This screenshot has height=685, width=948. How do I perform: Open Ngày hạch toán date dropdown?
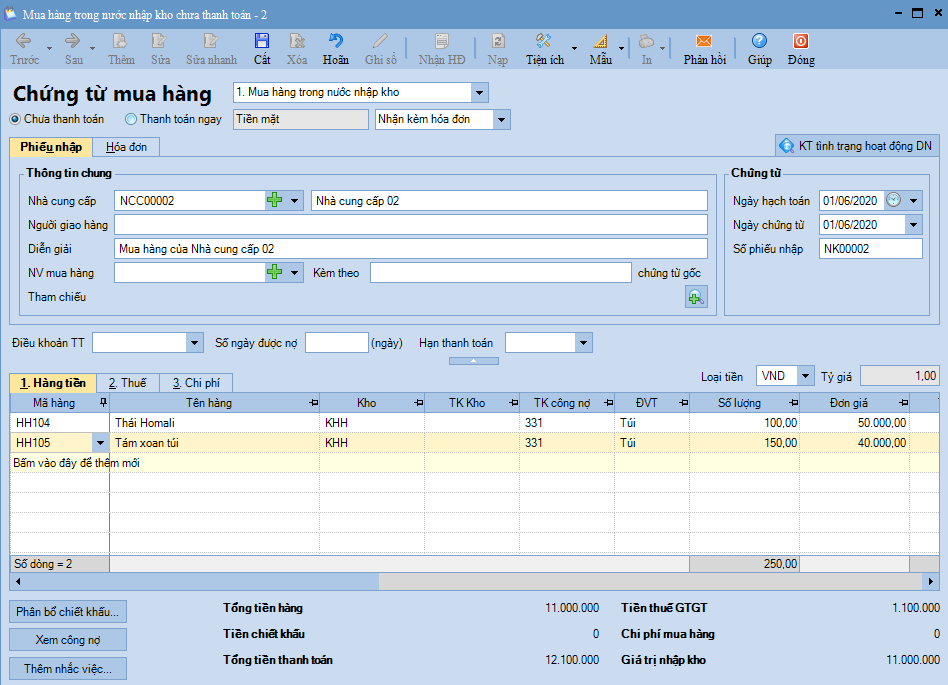(x=914, y=200)
